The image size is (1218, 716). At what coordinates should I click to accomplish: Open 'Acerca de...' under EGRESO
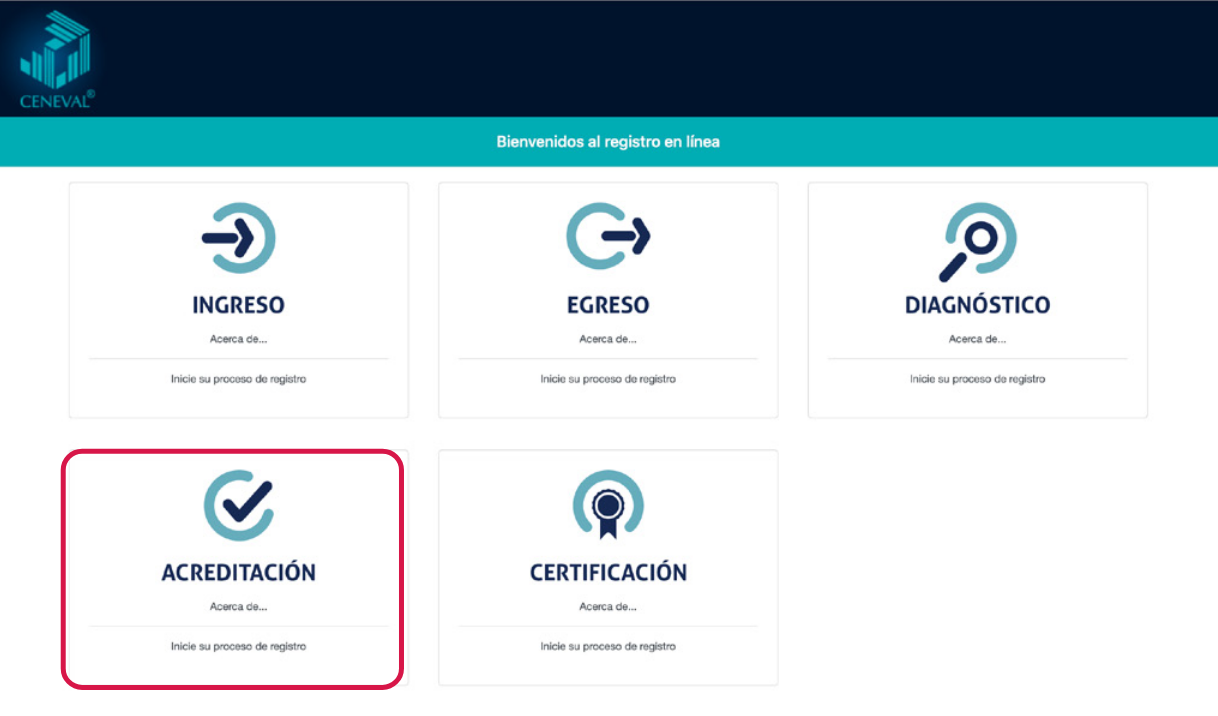pos(608,339)
